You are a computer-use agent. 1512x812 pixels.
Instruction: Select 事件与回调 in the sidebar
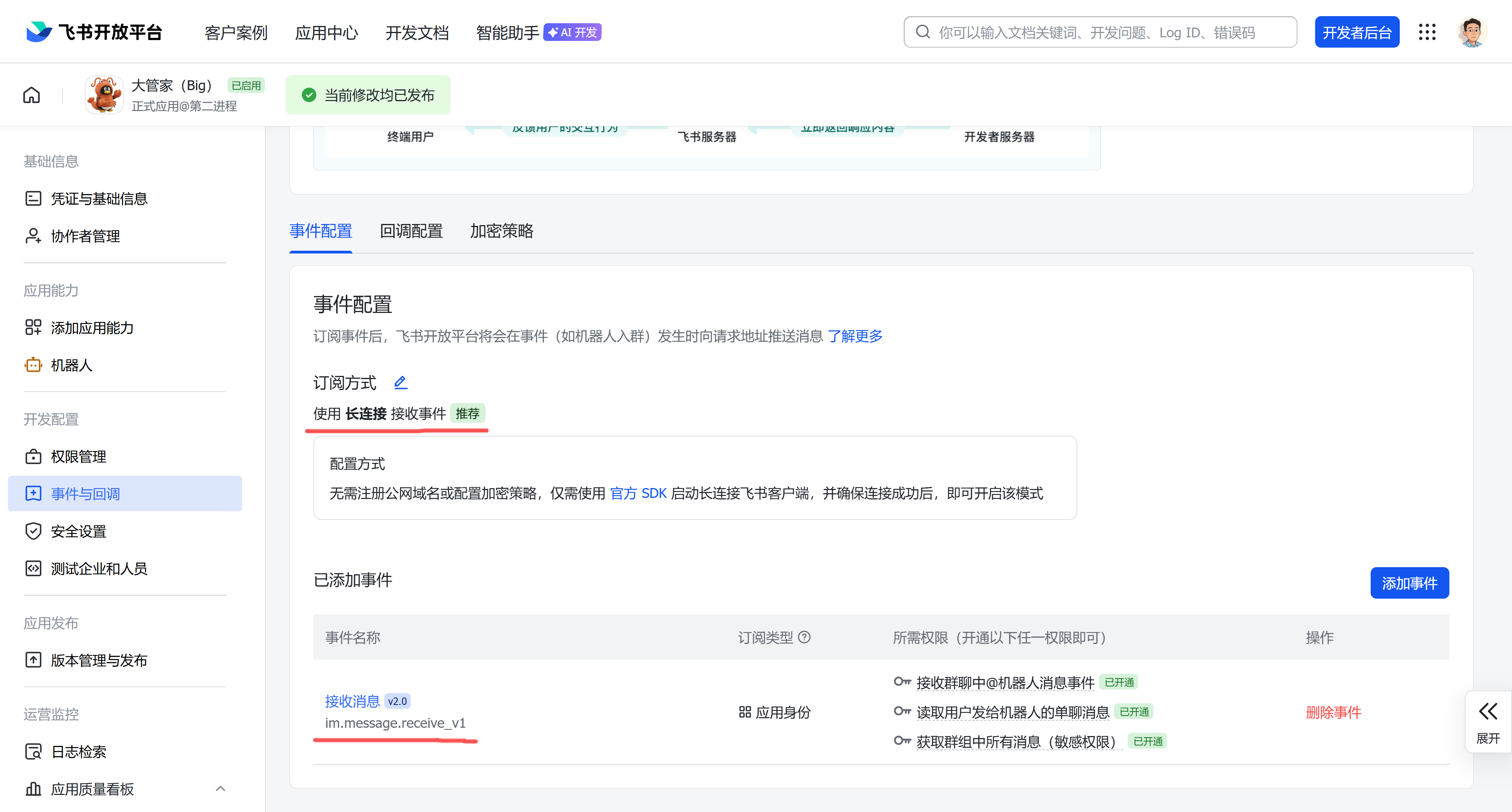(125, 494)
